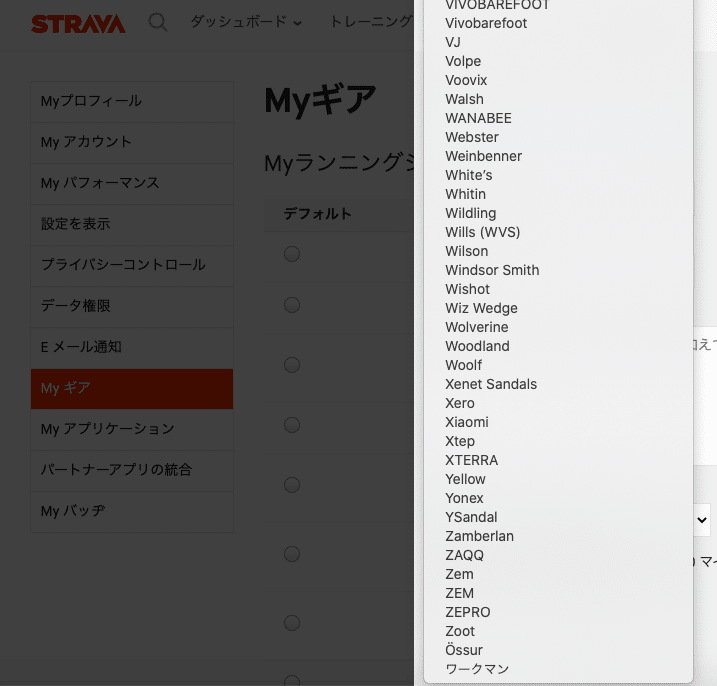Screen dimensions: 717x686
Task: Pick ZAQQ from brand dropdown
Action: [x=558, y=555]
